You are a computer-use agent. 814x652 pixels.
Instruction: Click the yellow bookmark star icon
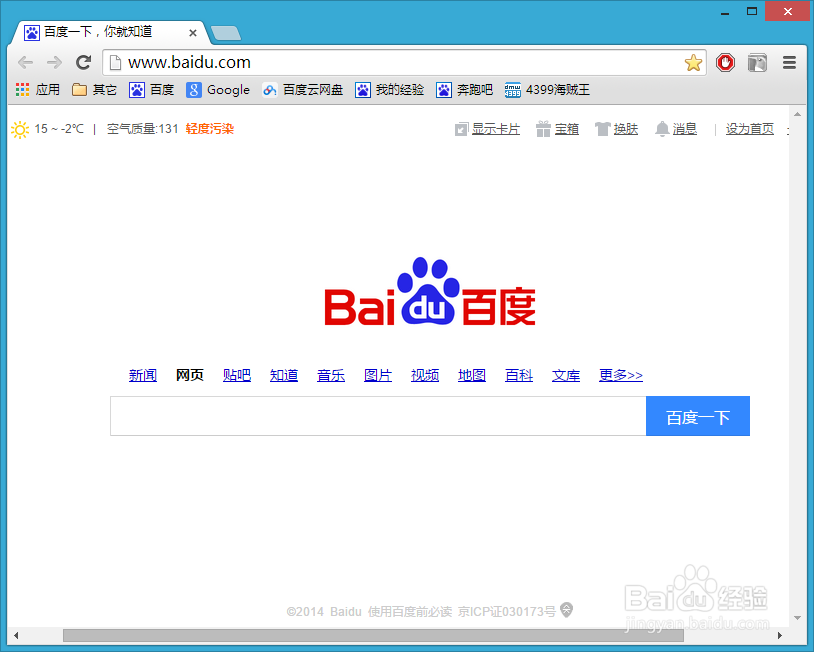[693, 63]
